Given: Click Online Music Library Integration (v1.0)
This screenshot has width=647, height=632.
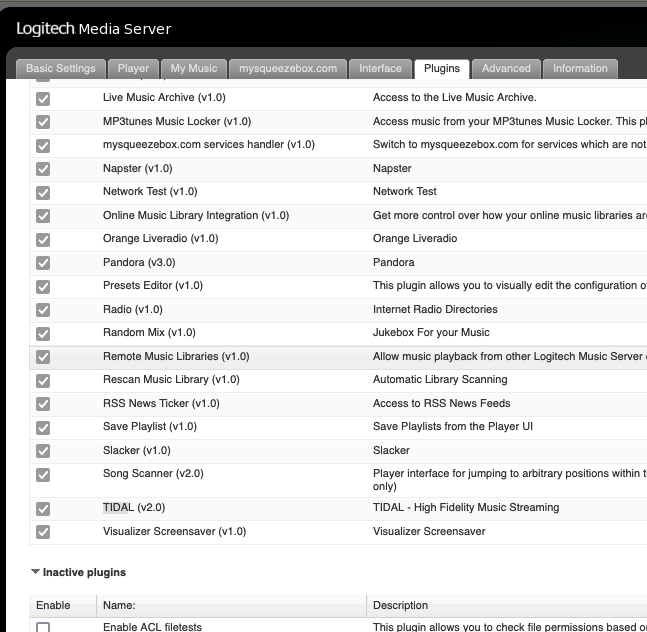Looking at the screenshot, I should pos(196,215).
